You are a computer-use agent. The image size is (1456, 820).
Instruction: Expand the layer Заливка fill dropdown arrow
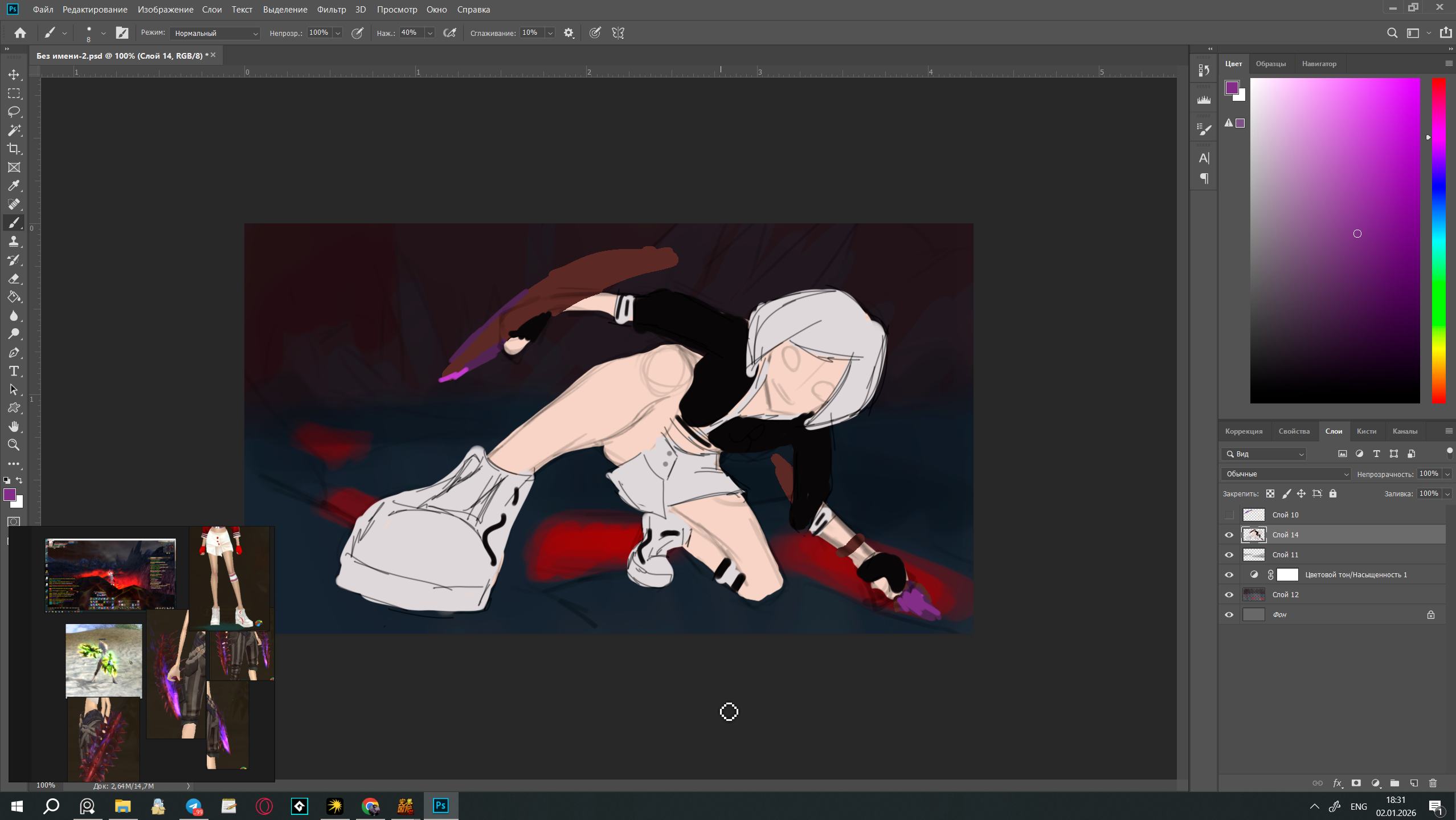point(1447,493)
